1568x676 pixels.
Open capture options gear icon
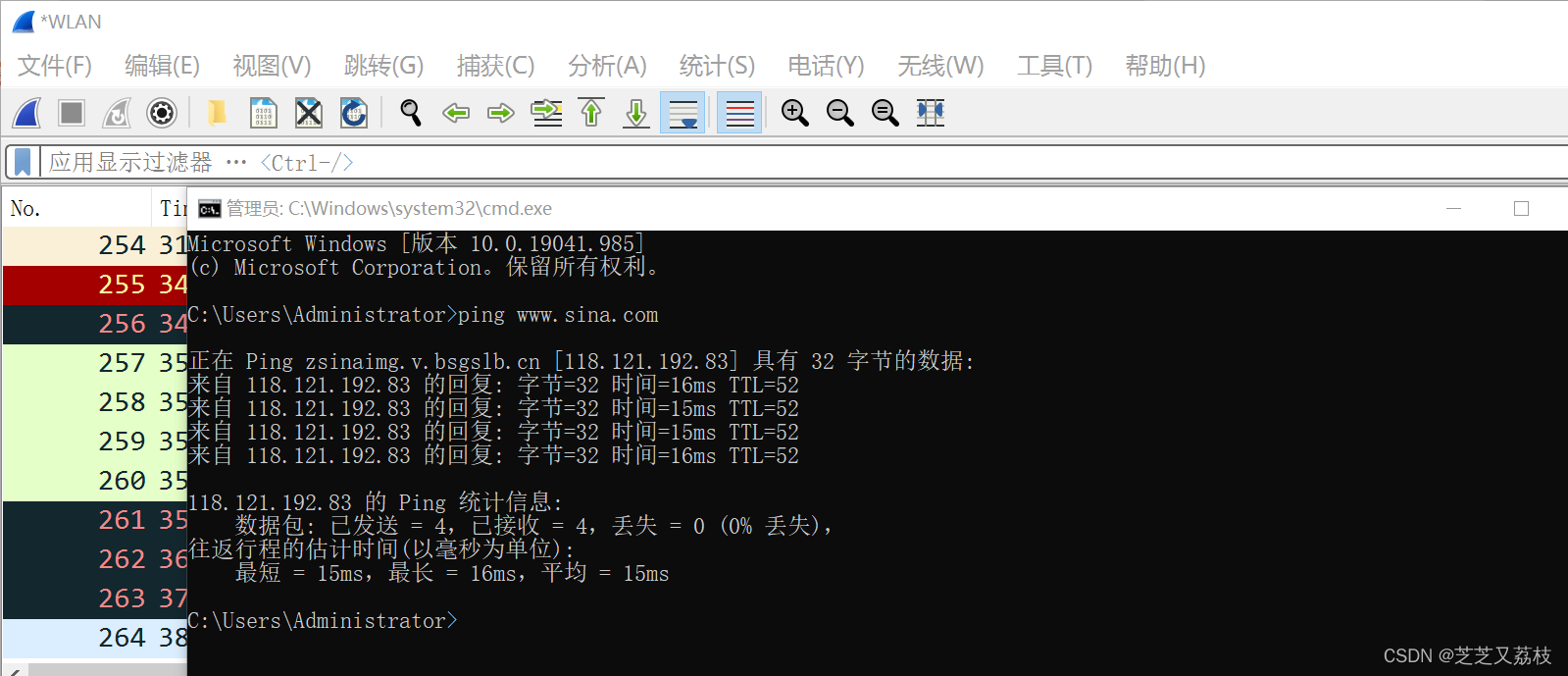pos(162,113)
